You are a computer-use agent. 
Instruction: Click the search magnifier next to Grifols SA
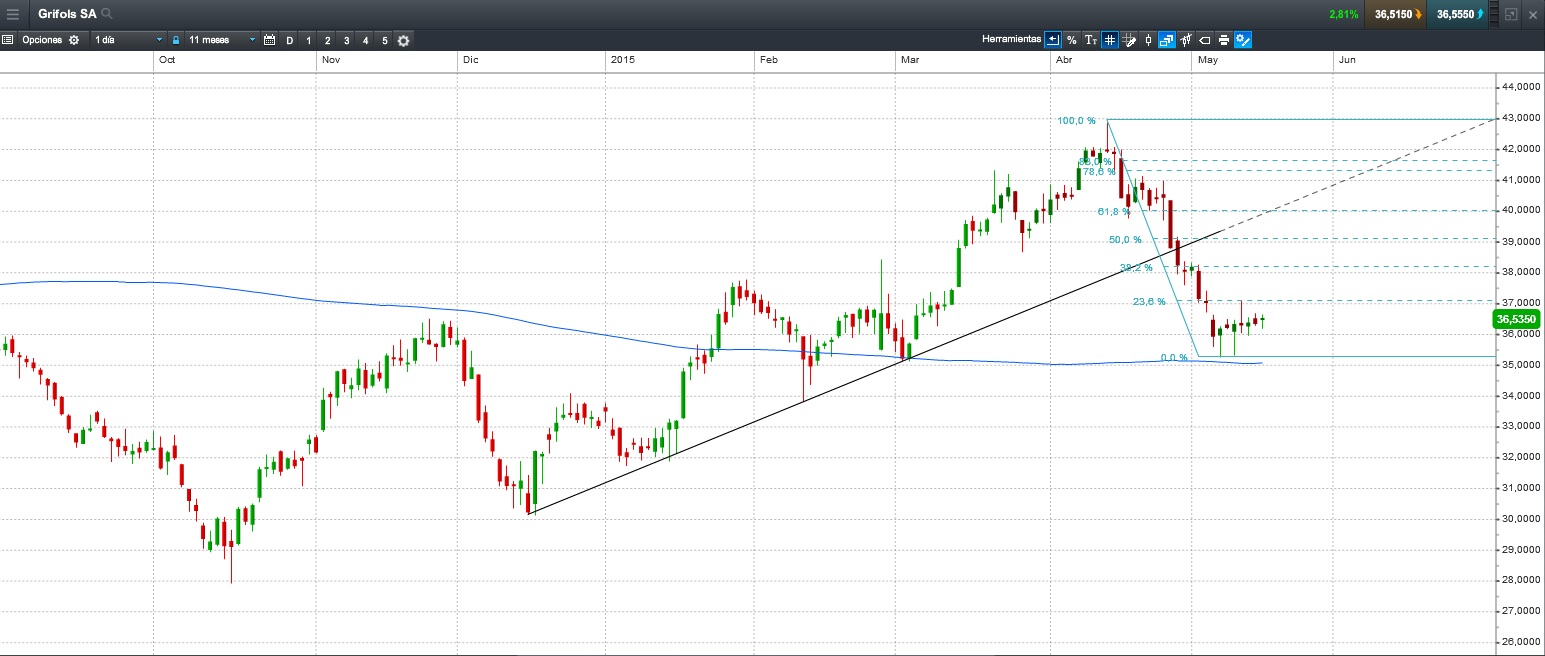point(107,14)
